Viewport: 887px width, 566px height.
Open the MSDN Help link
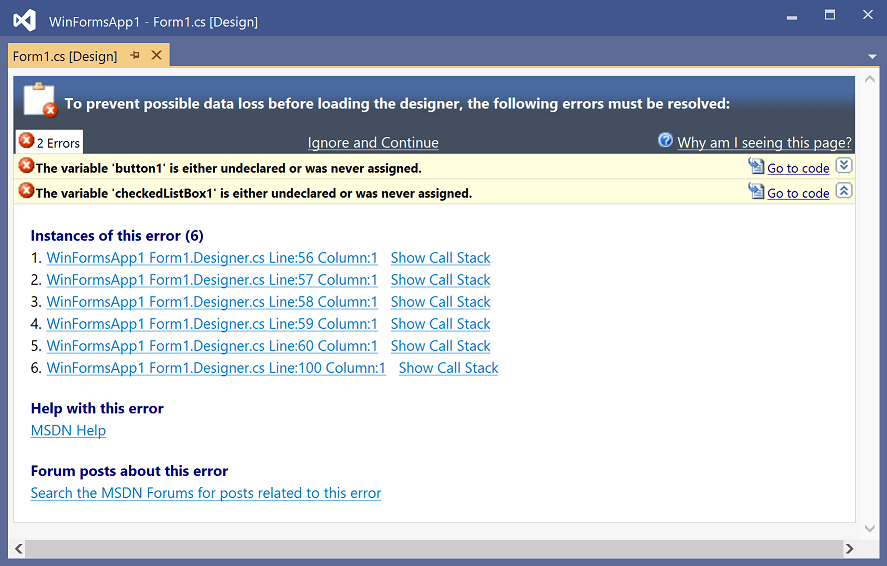click(x=68, y=431)
